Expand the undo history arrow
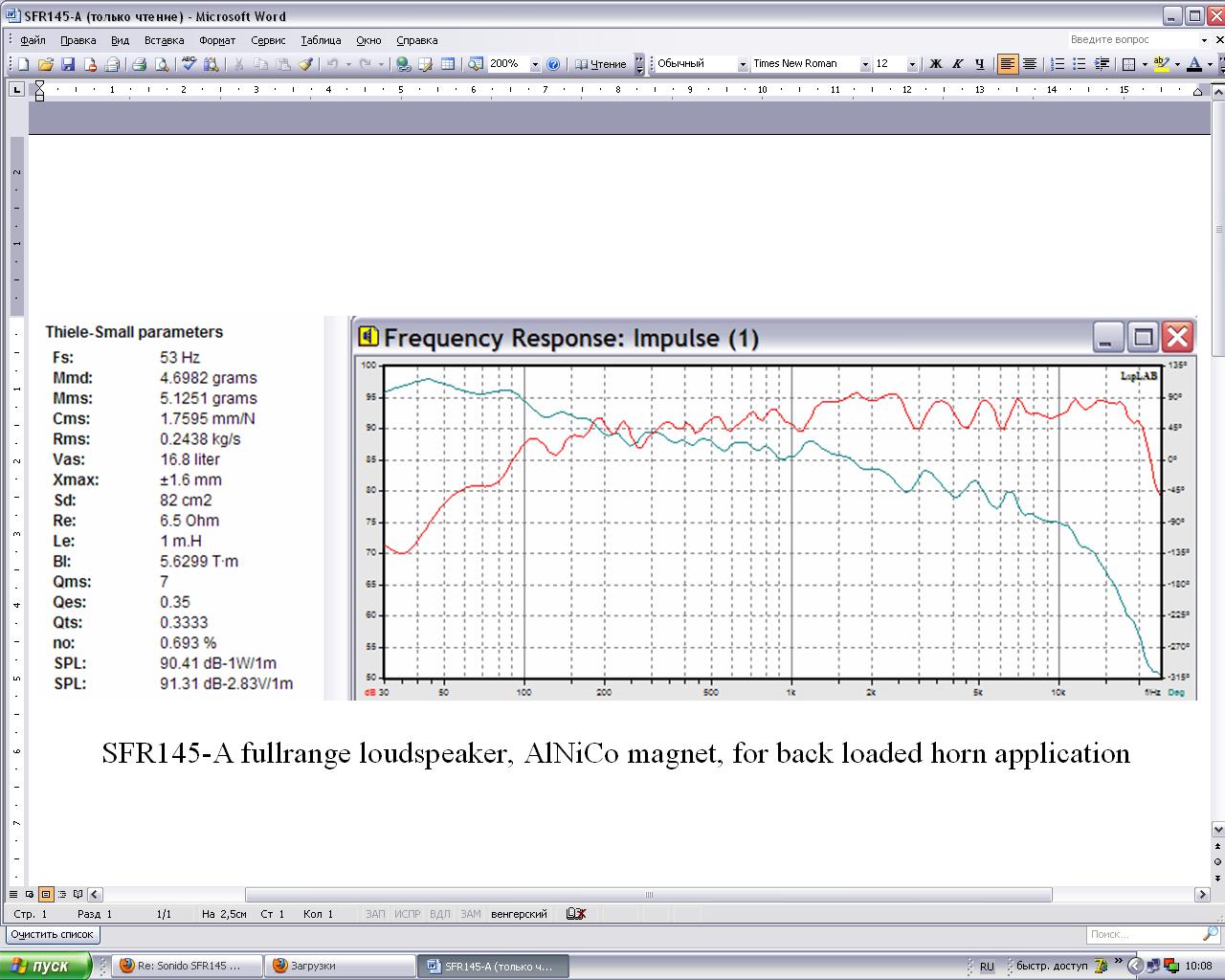This screenshot has width=1225, height=980. pyautogui.click(x=348, y=64)
